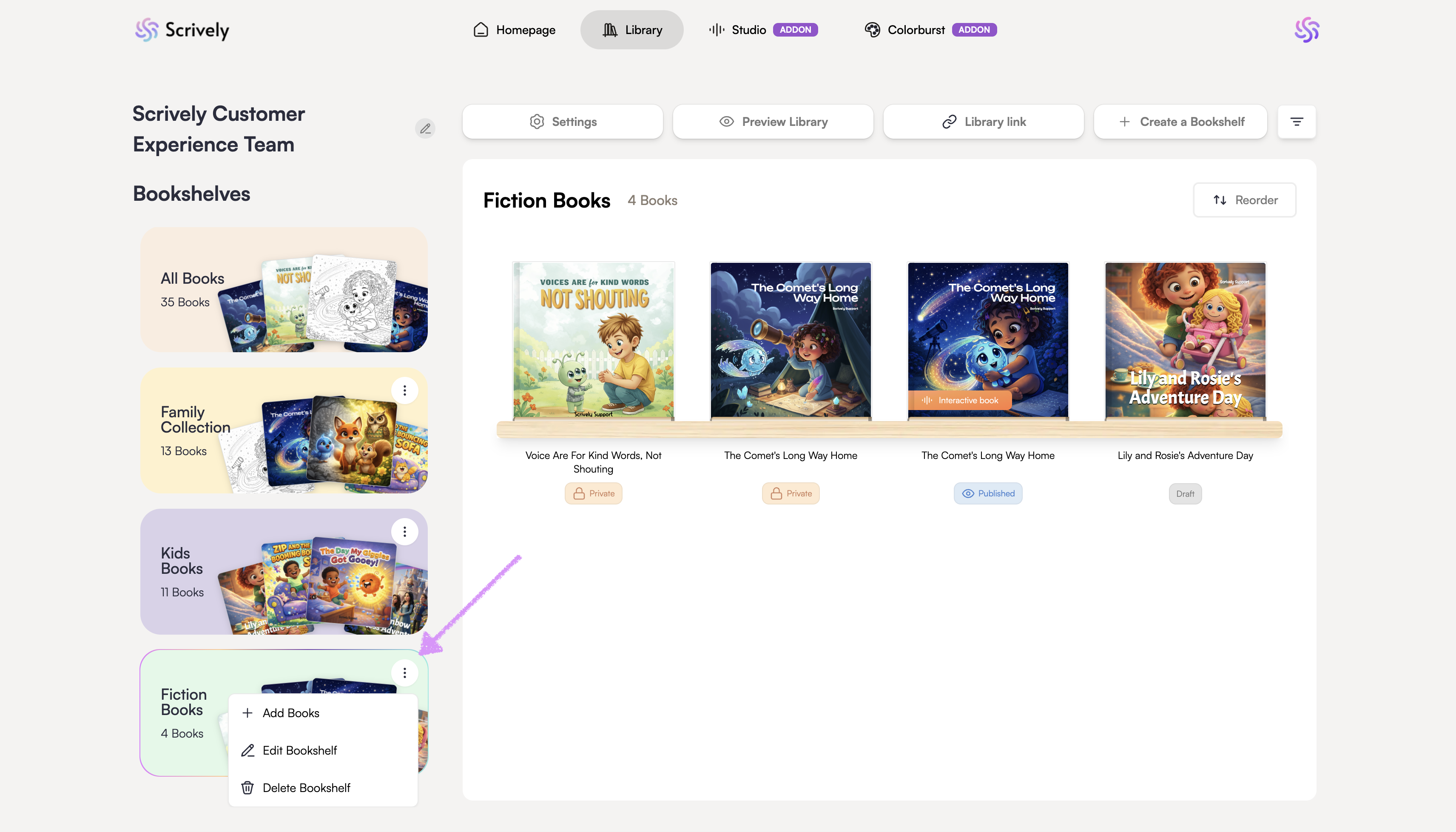Click the Preview Library eye button
The width and height of the screenshot is (1456, 832).
773,122
